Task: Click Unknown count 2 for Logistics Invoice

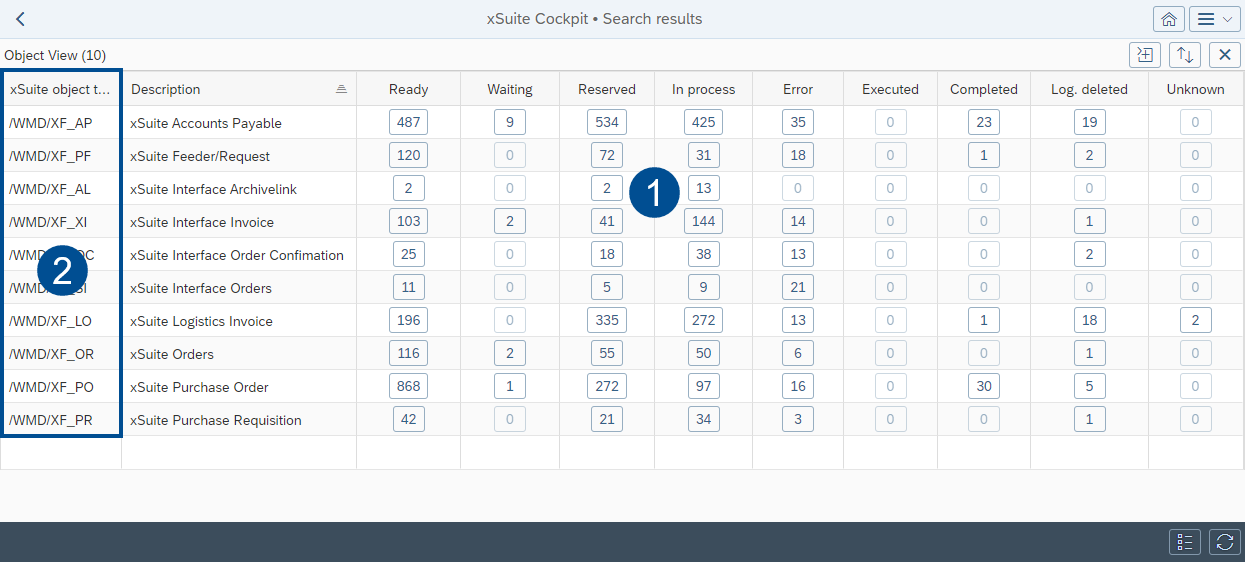Action: 1195,321
